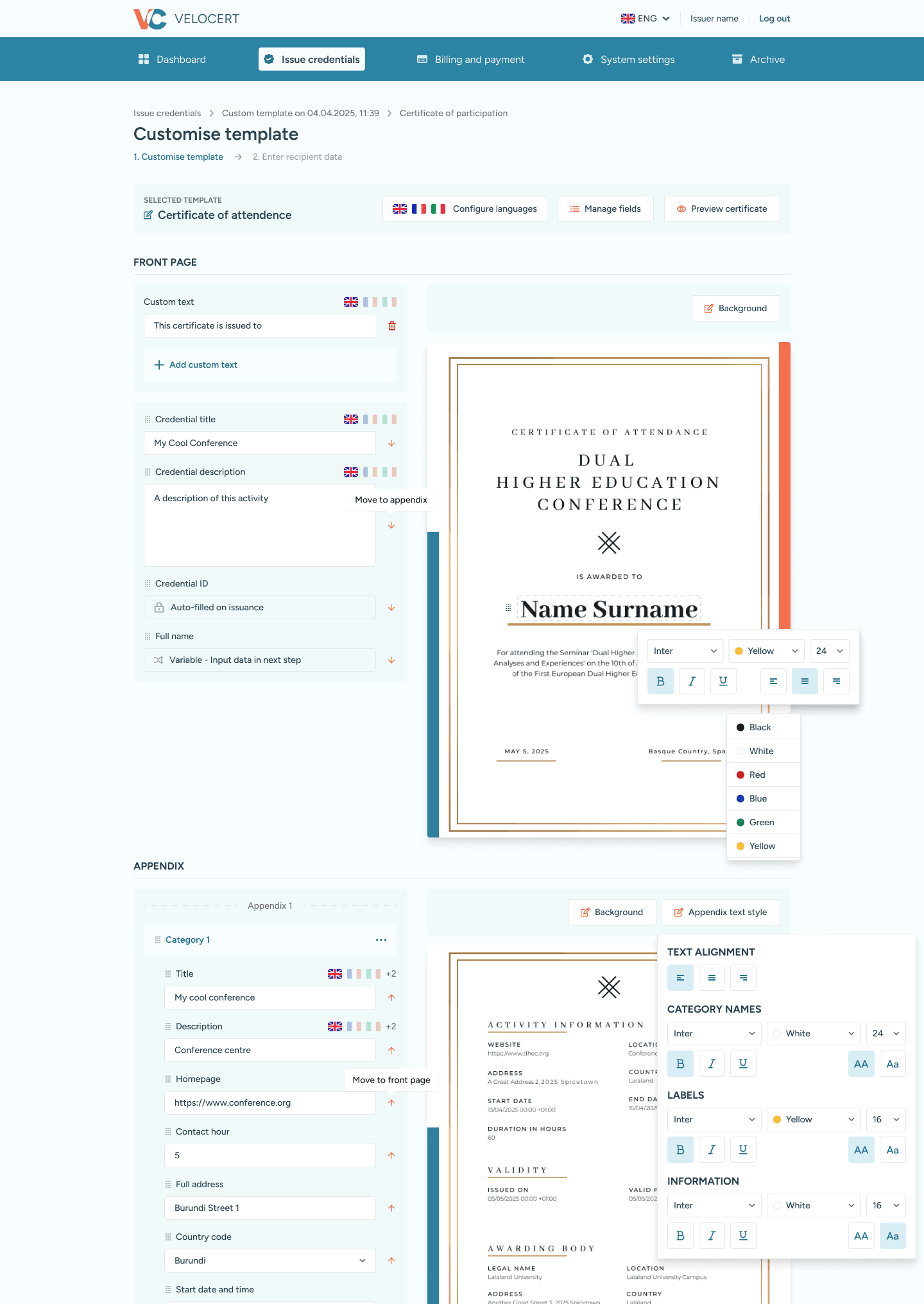Viewport: 924px width, 1304px height.
Task: Click Manage fields button
Action: (x=606, y=209)
